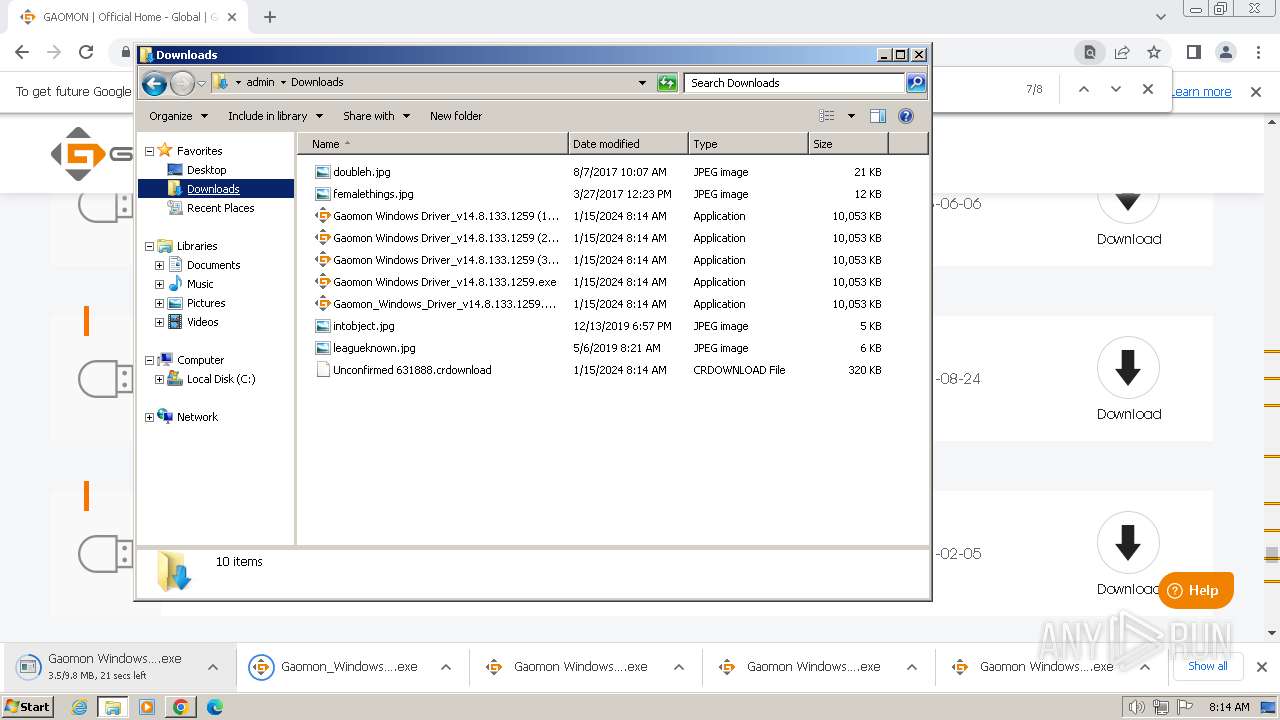Open address bar history dropdown
This screenshot has width=1280, height=720.
tap(642, 83)
